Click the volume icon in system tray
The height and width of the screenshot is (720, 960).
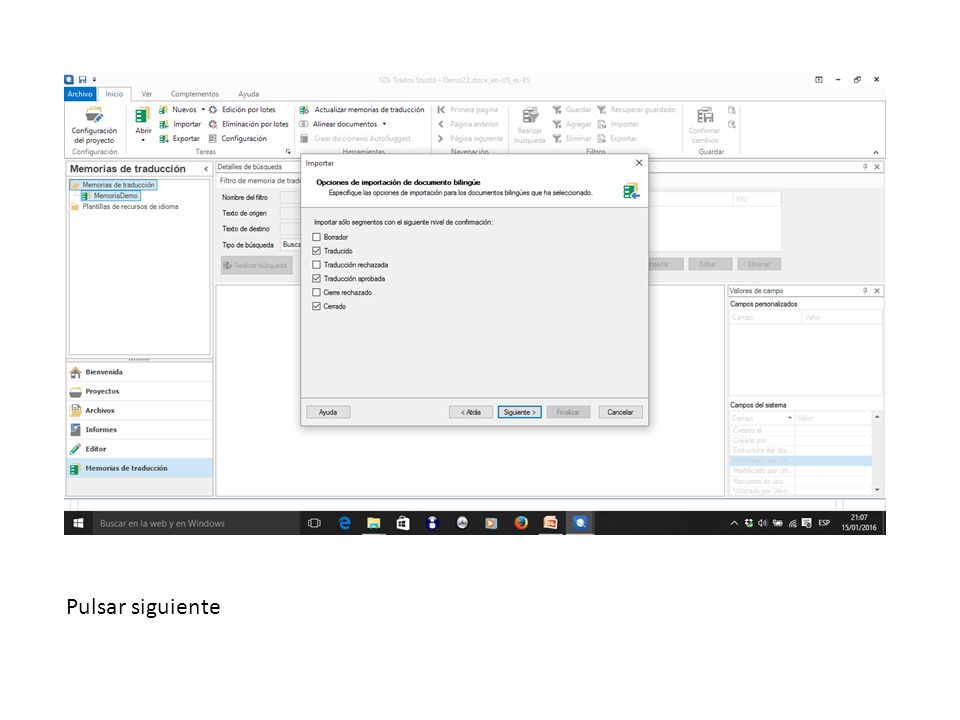pyautogui.click(x=763, y=523)
